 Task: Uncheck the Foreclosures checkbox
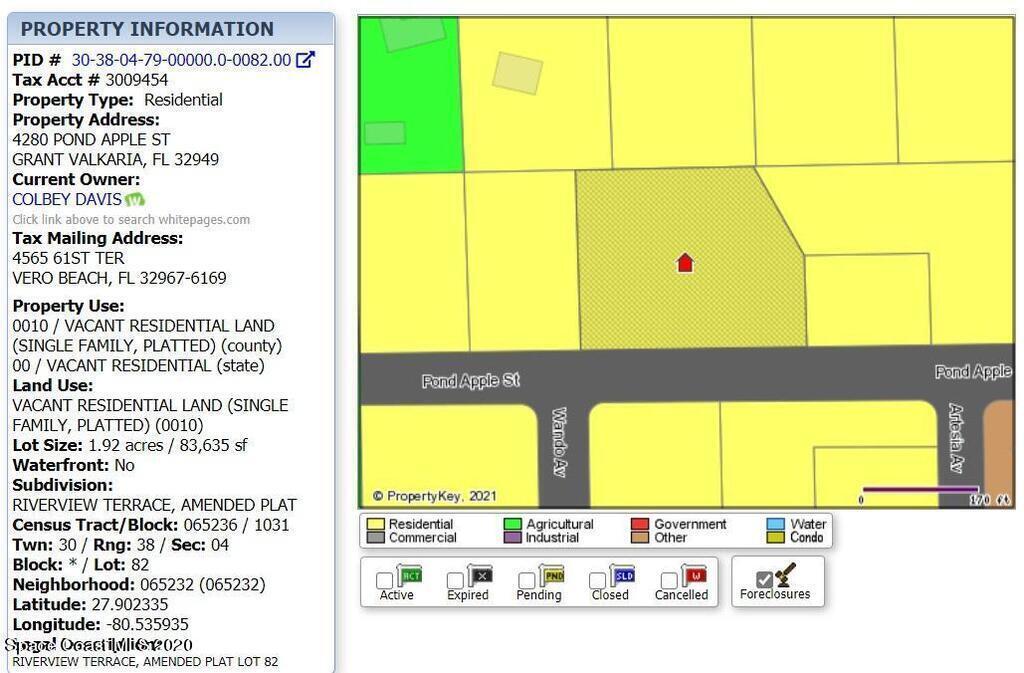(x=764, y=580)
